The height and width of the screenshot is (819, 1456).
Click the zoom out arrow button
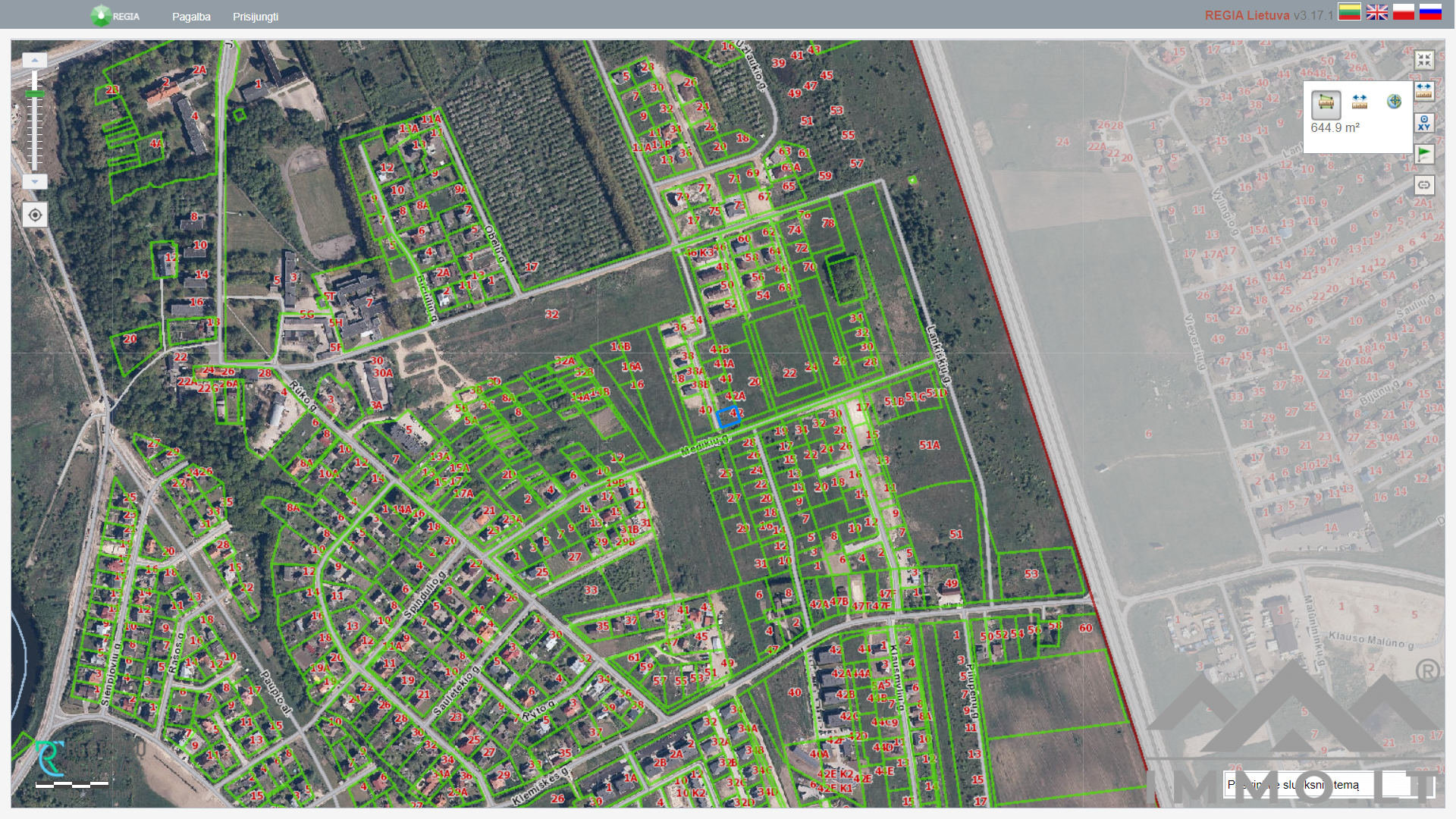(35, 182)
